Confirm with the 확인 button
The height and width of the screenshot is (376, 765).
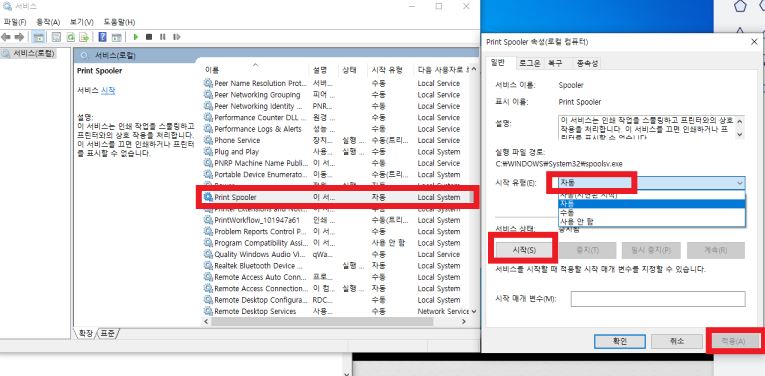point(619,341)
